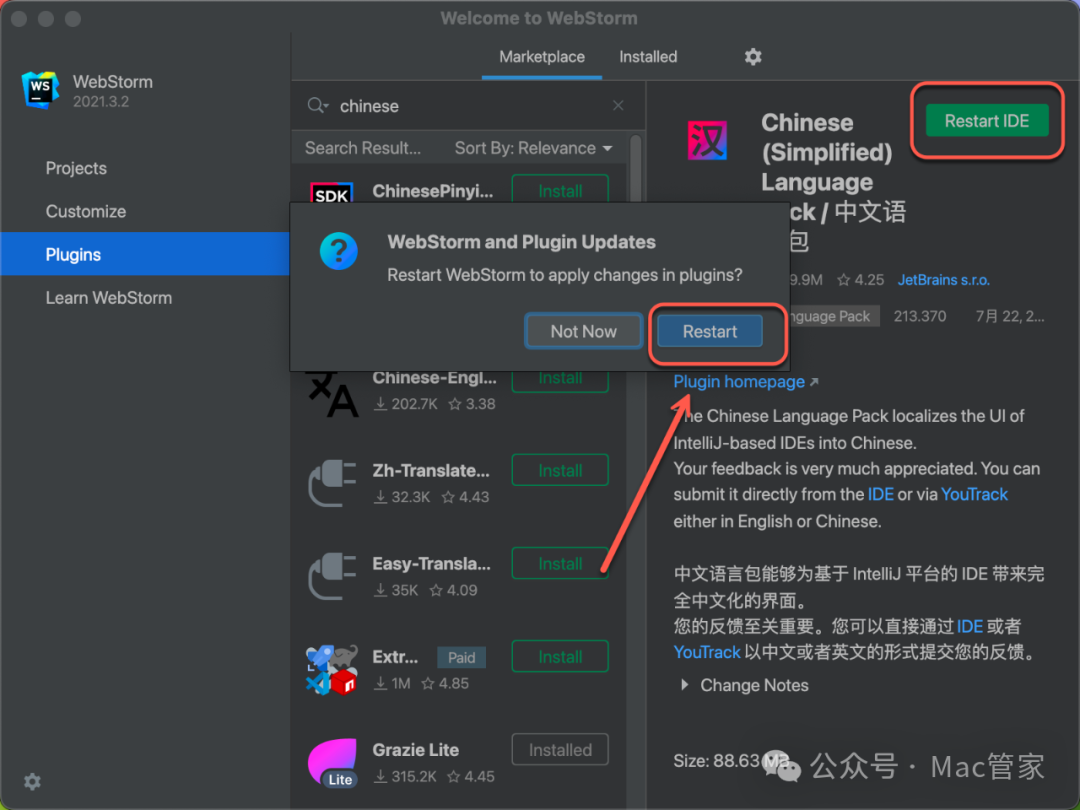
Task: Open the Sort By Relevance dropdown
Action: pyautogui.click(x=532, y=148)
